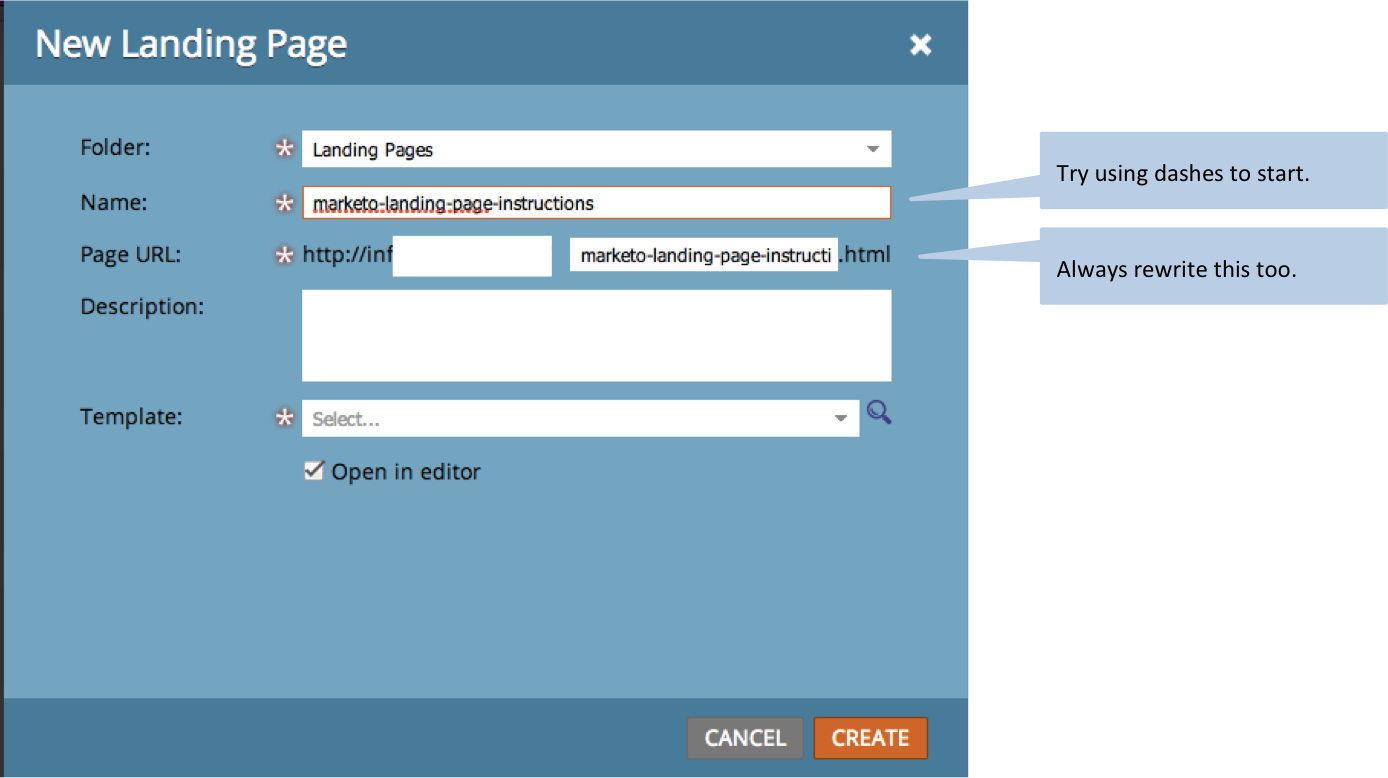Screen dimensions: 1388x778
Task: Focus the Name input field
Action: pos(596,203)
